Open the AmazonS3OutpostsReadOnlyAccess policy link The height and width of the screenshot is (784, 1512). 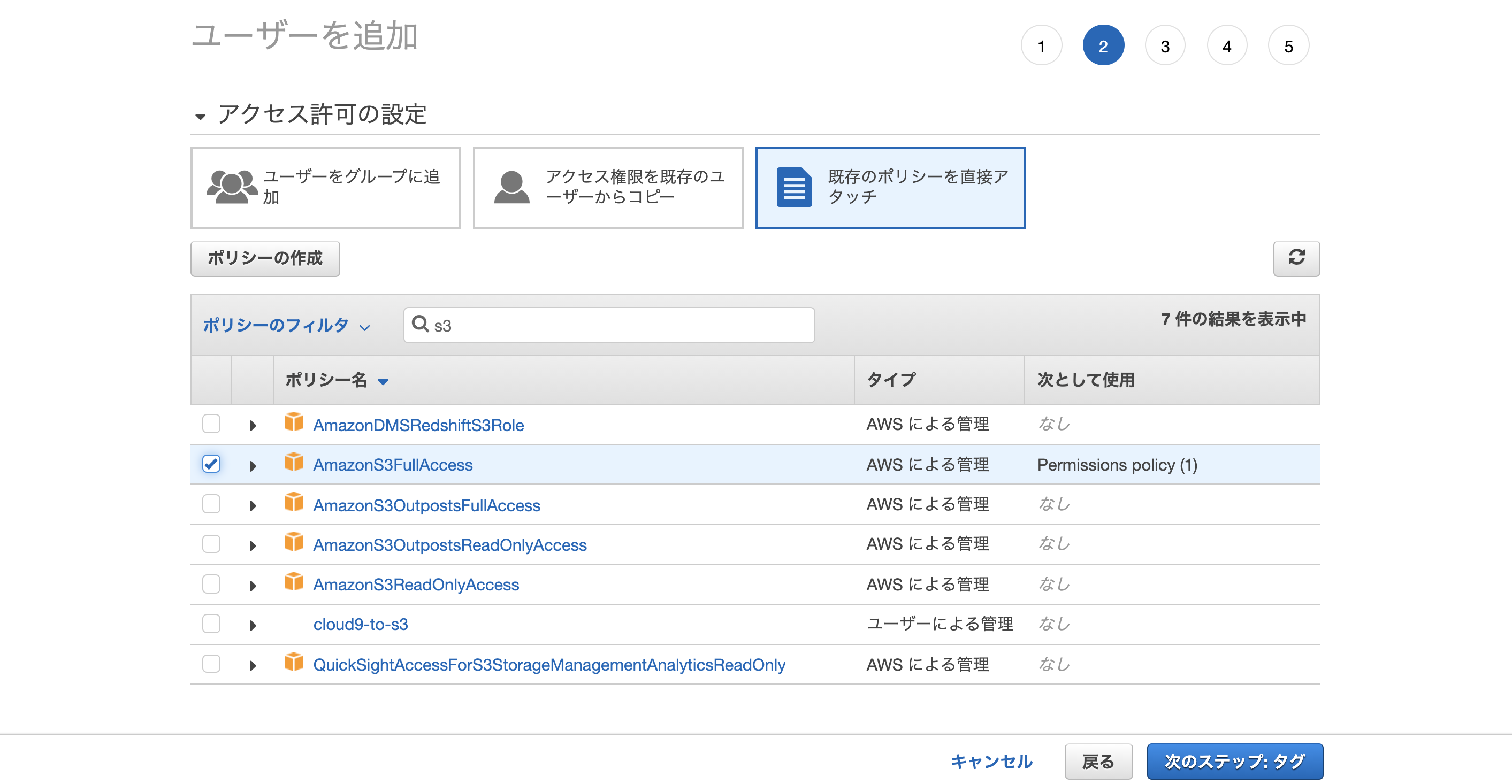click(x=449, y=545)
